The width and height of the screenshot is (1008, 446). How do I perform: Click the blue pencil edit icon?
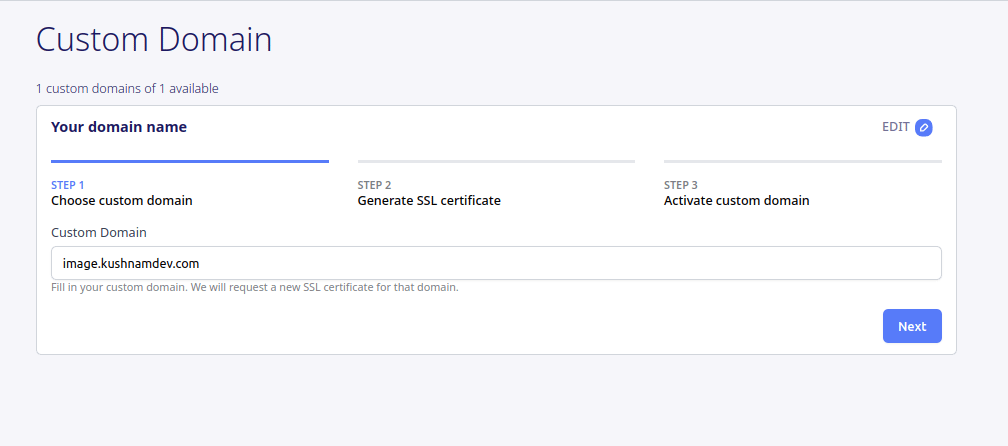(923, 127)
